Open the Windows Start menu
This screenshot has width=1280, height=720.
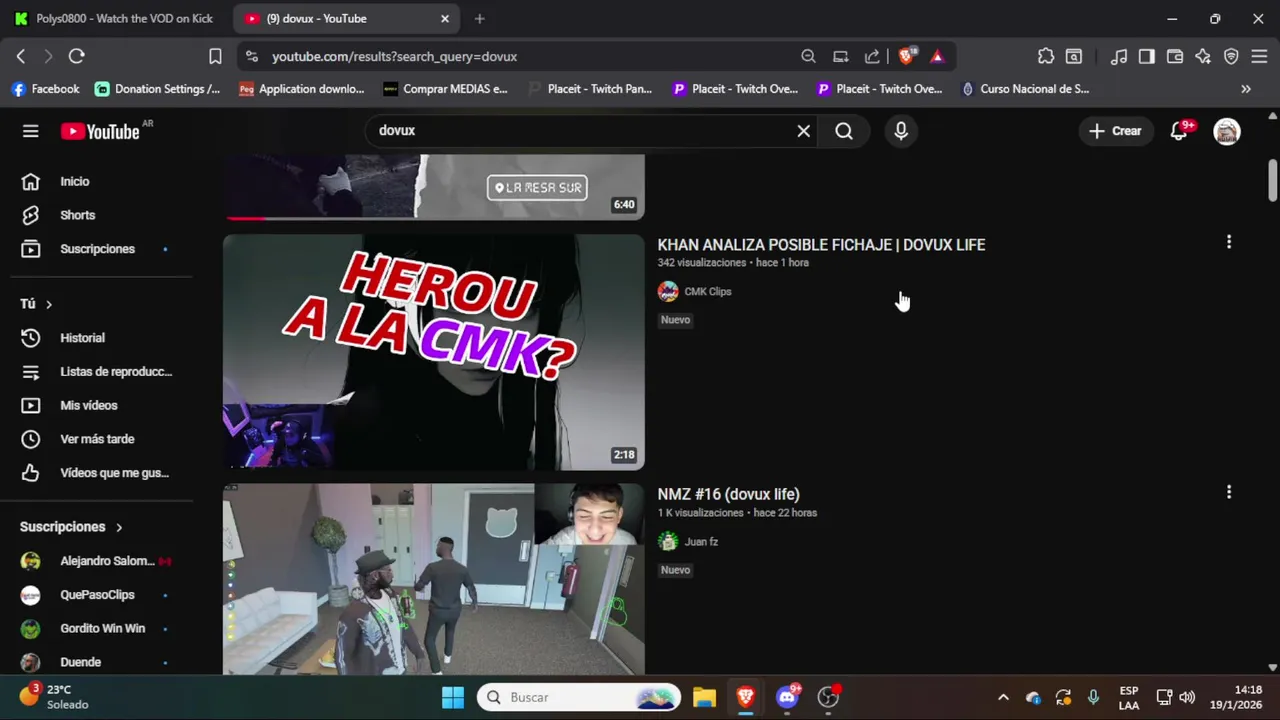pos(453,697)
